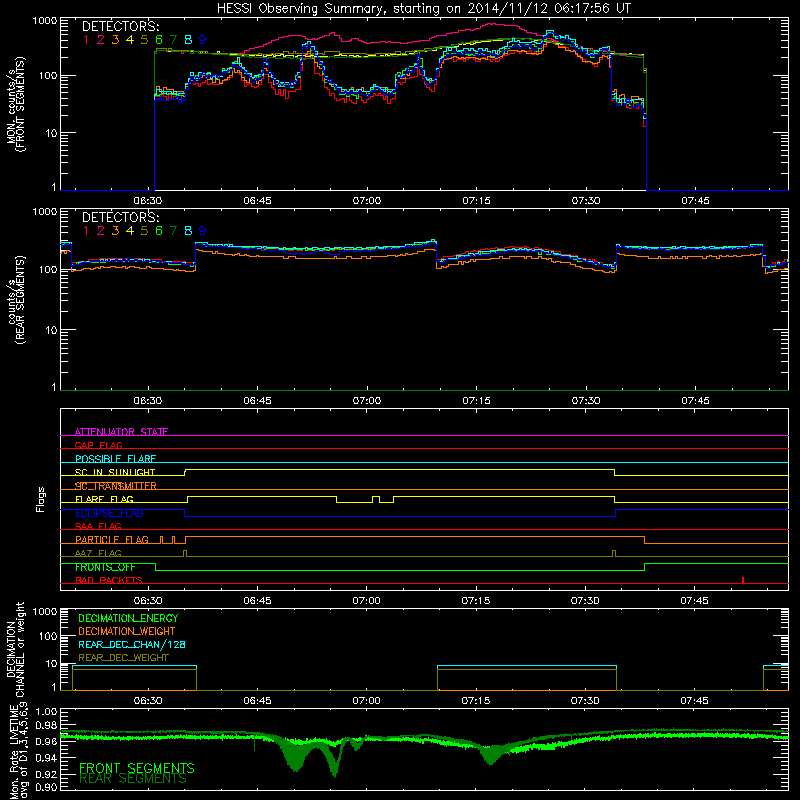Click the 10 y-axis tick of the rear segments panel
The image size is (800, 800).
51,330
